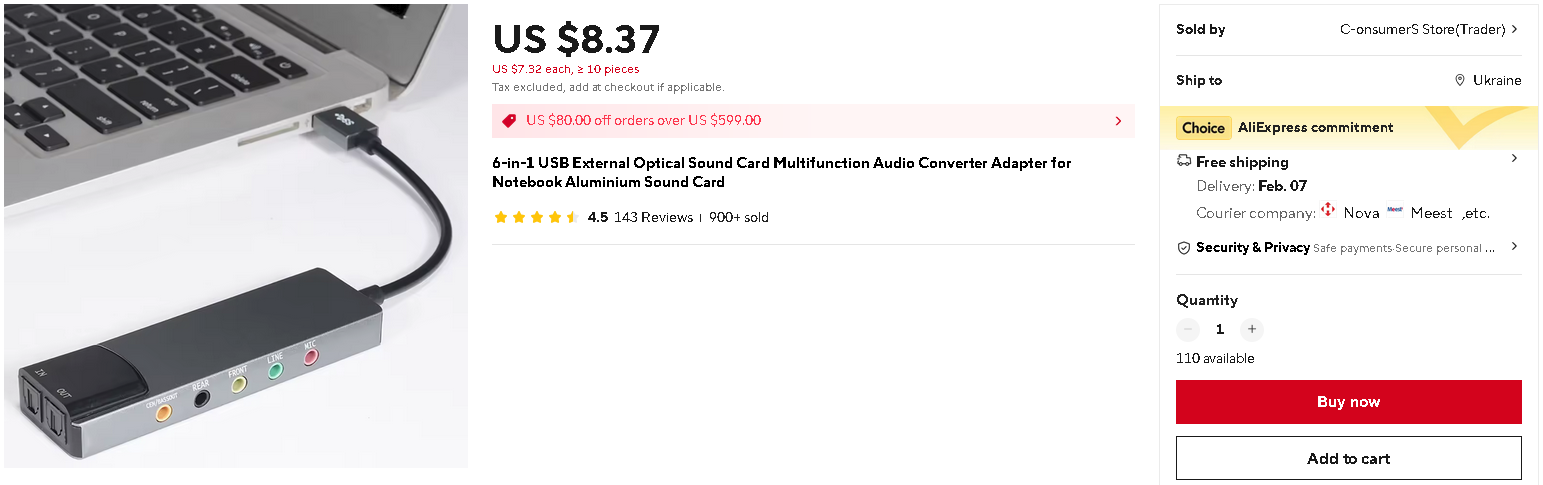The image size is (1543, 485).
Task: Click the Meest courier logo
Action: [x=1395, y=210]
